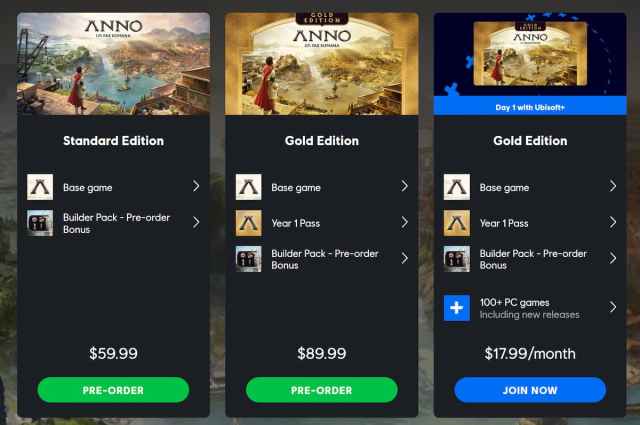Image resolution: width=640 pixels, height=425 pixels.
Task: Click the middle Gold Edition Year 1 Pass icon
Action: [249, 222]
